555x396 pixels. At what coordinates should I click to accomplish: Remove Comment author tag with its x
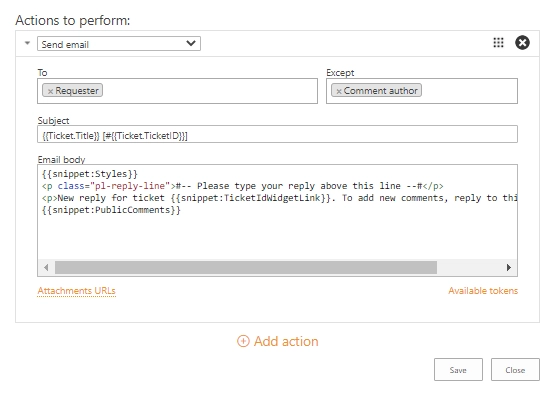click(339, 91)
